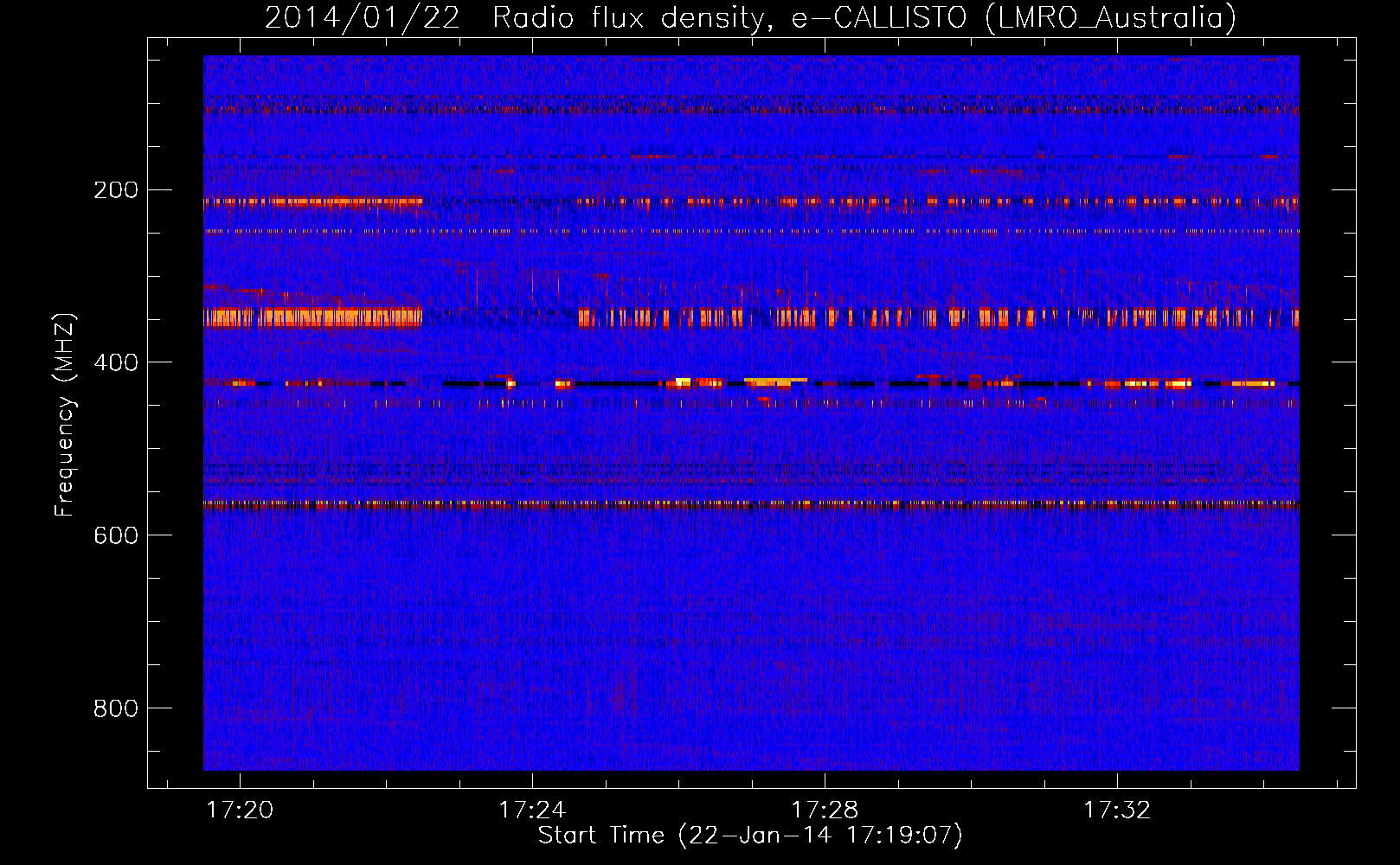Click the 17:32 time tick label

(1117, 811)
